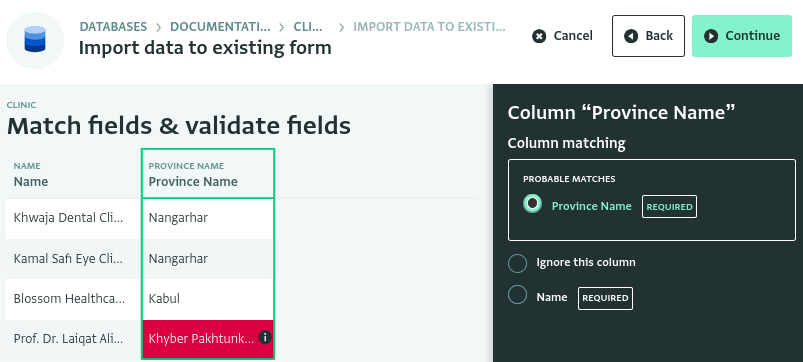Click the Cancel X circle icon
This screenshot has width=803, height=362.
[539, 36]
